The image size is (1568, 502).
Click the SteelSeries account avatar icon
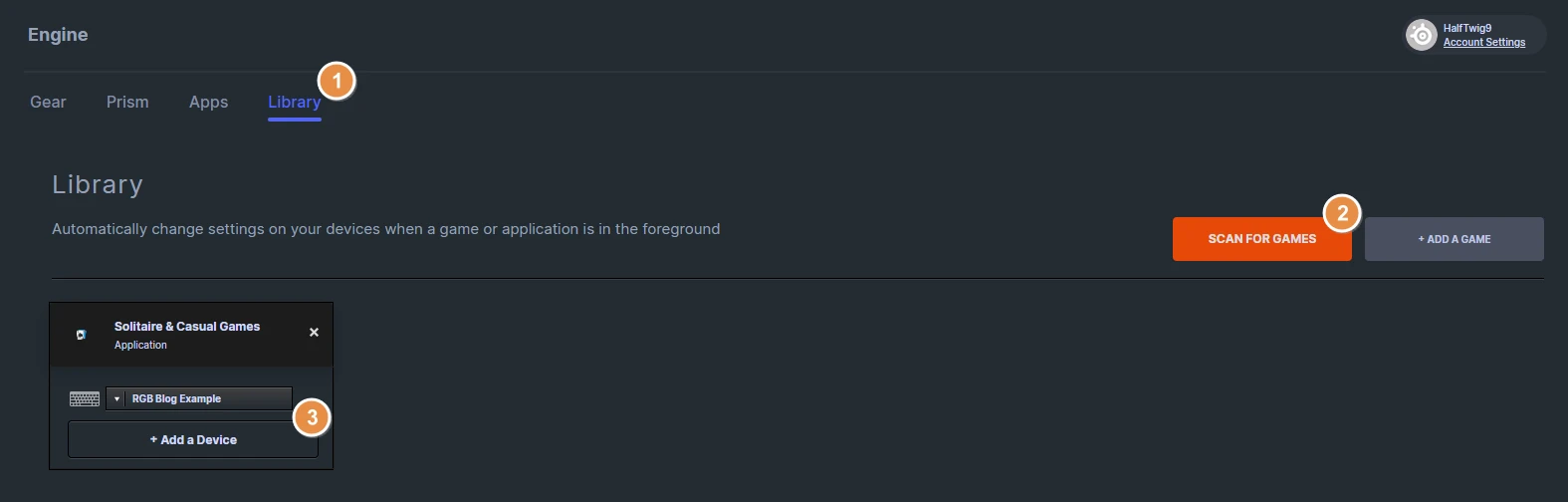click(x=1422, y=35)
